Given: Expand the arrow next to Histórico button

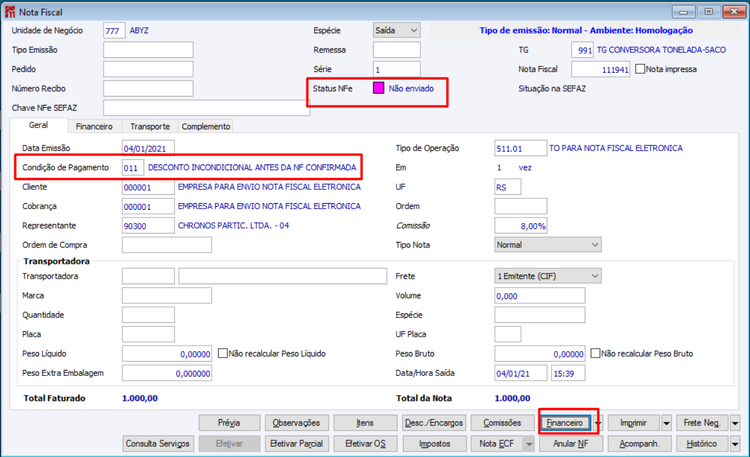Looking at the screenshot, I should point(735,444).
